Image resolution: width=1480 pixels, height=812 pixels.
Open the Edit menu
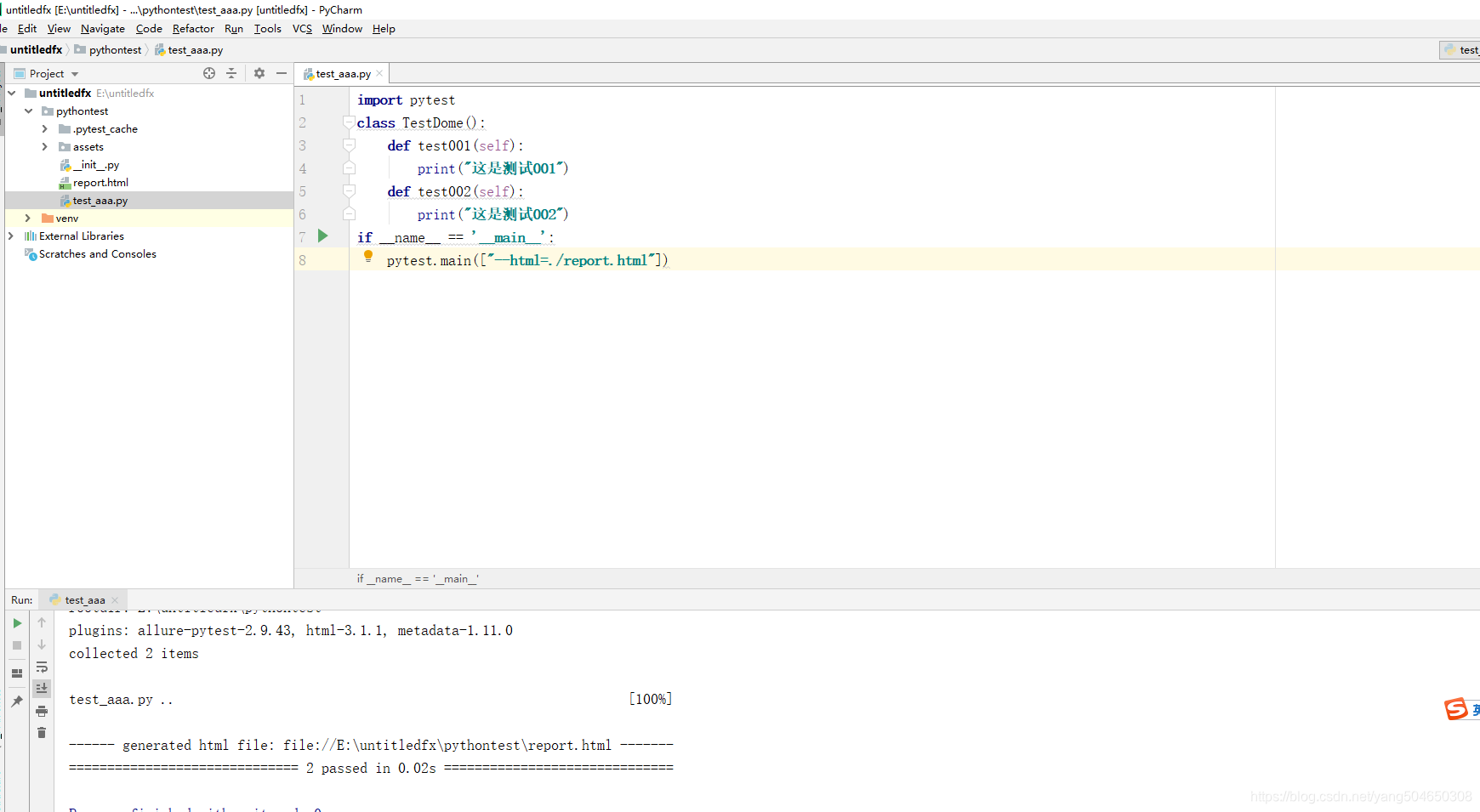coord(27,29)
